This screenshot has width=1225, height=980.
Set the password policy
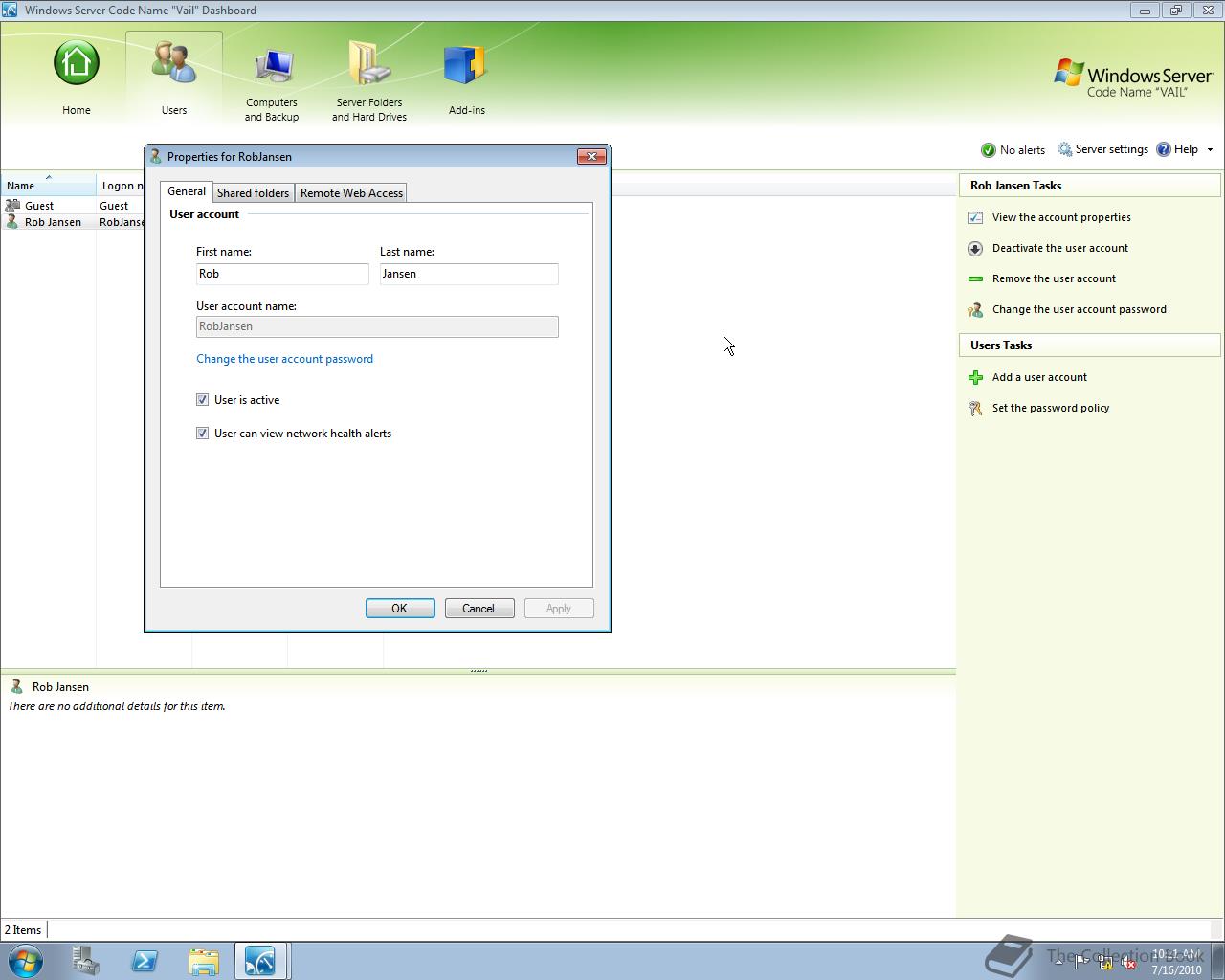pos(1051,408)
